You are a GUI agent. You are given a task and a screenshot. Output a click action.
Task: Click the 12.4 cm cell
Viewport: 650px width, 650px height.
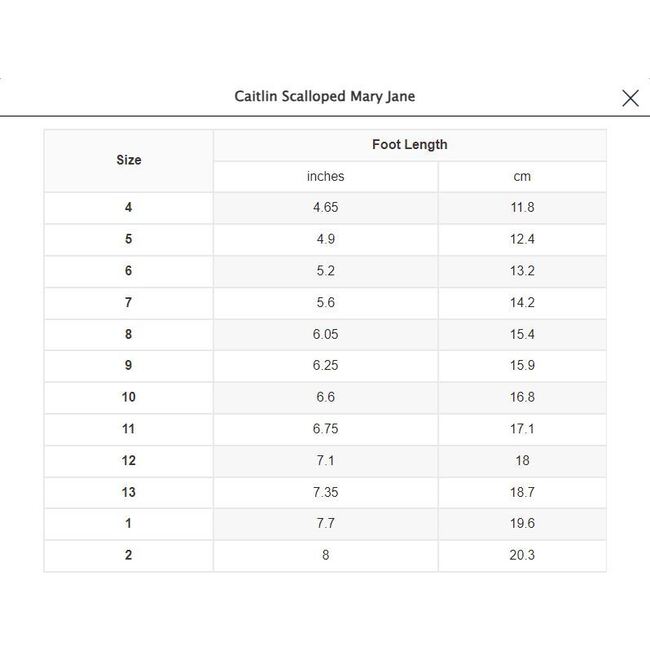tap(522, 240)
